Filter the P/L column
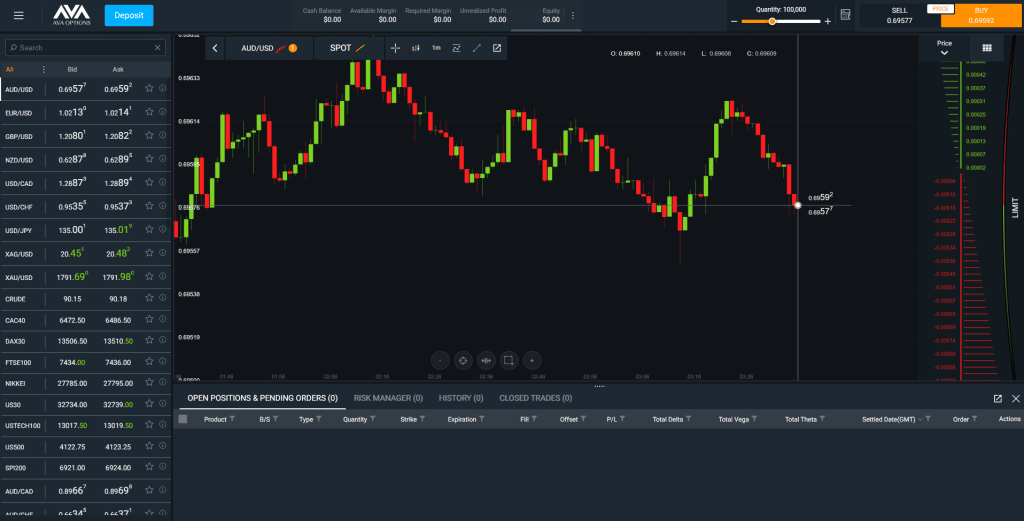 click(622, 419)
